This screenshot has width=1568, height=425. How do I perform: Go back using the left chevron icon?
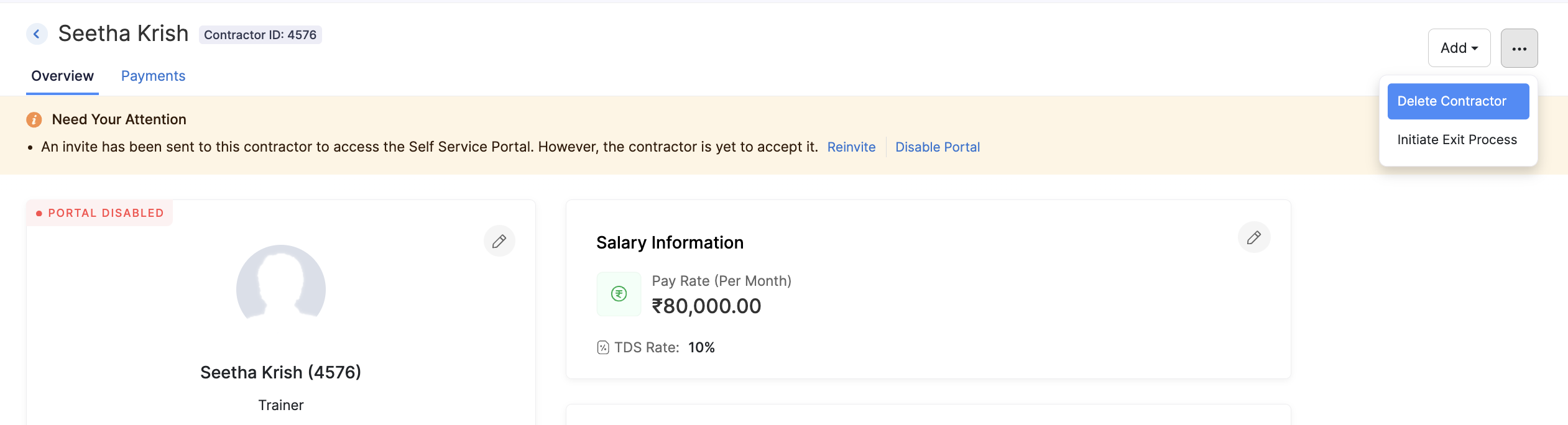tap(37, 34)
